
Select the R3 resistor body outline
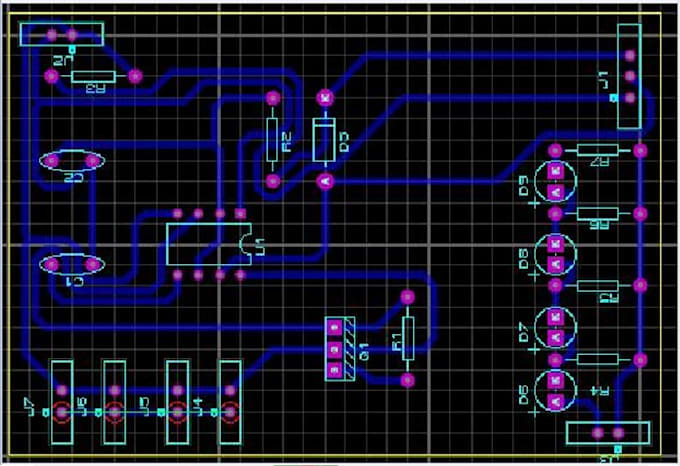coord(93,77)
